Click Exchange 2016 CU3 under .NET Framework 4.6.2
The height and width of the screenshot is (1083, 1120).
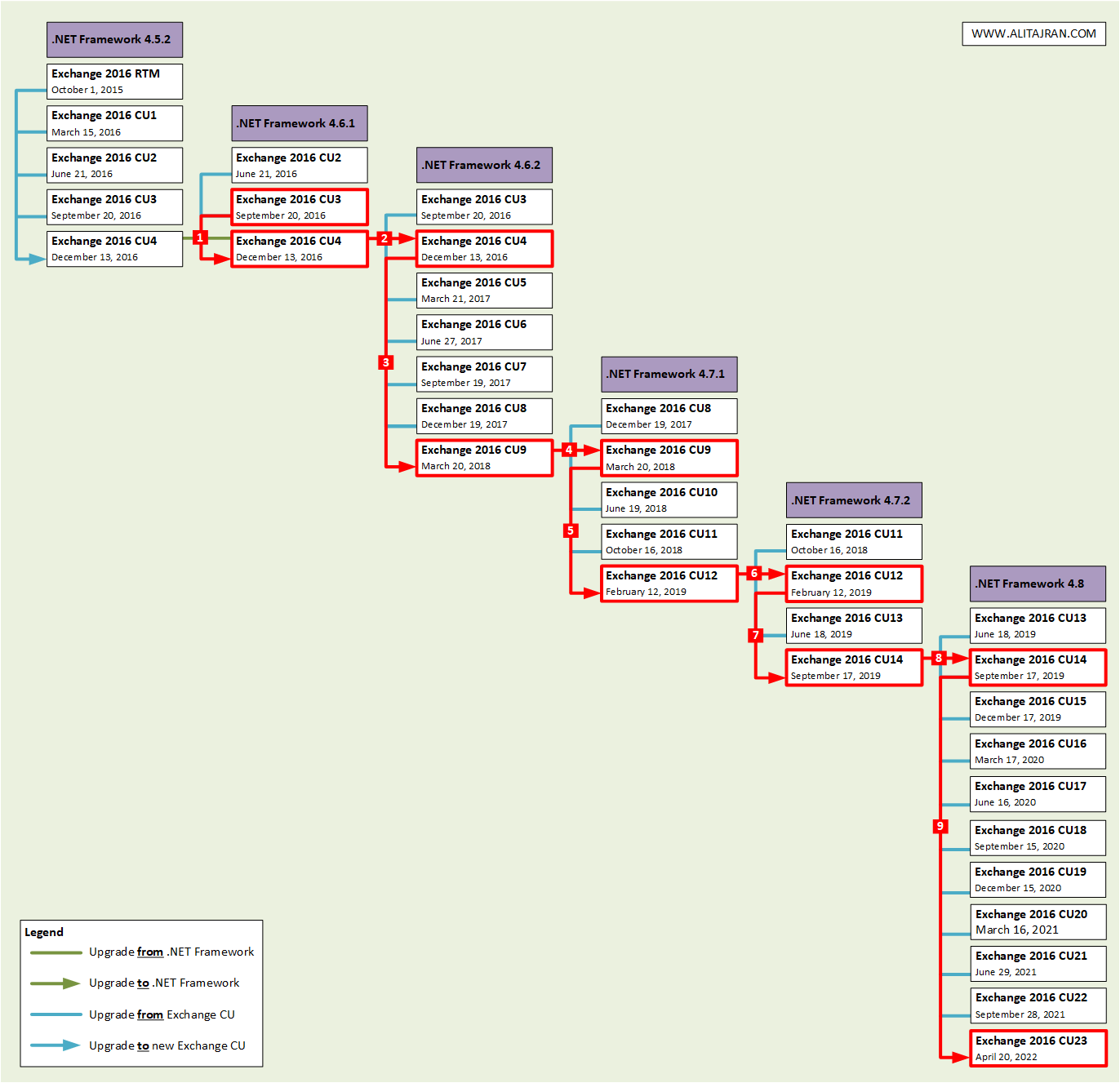(484, 207)
